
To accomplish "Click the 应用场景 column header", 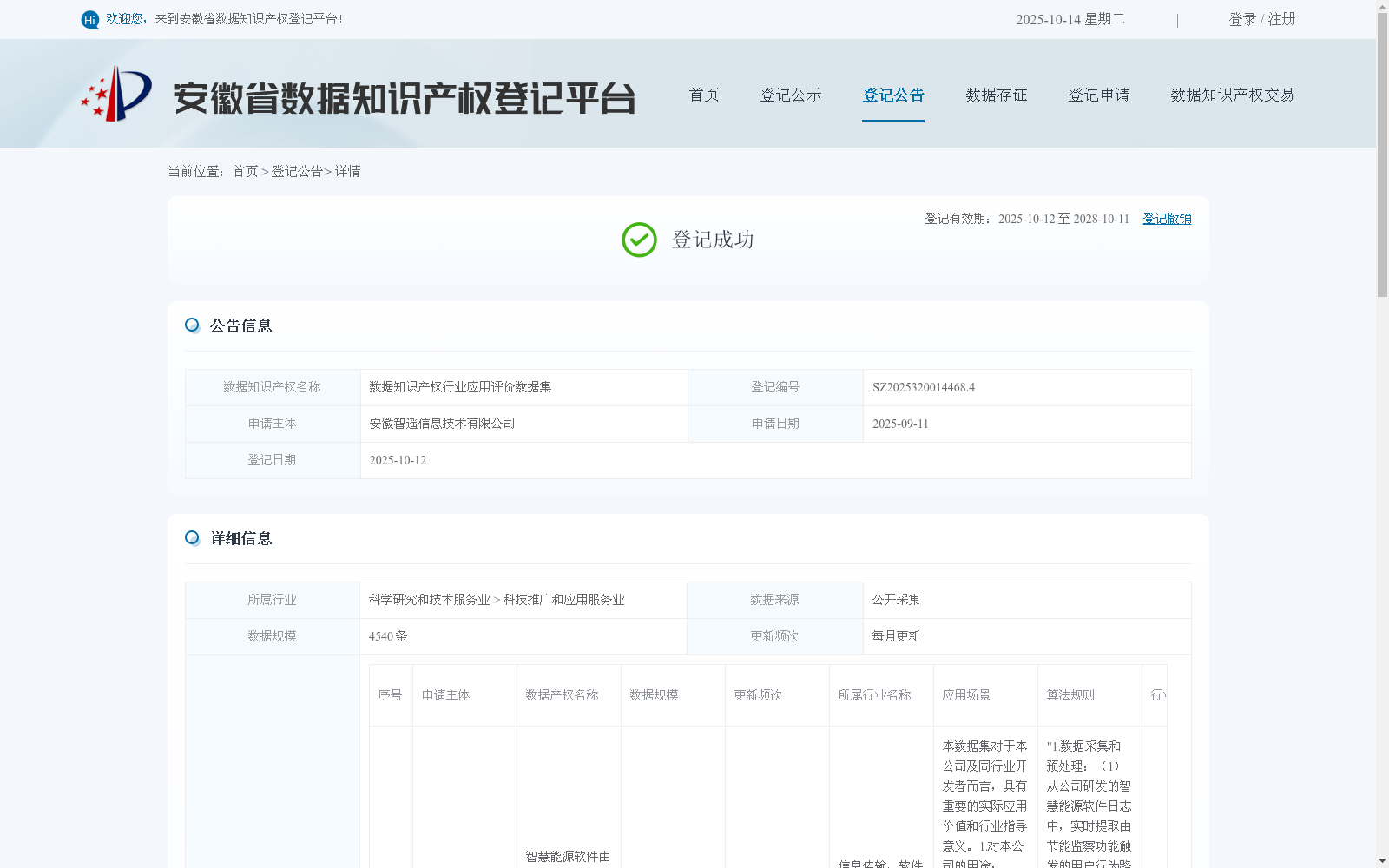I will tap(985, 695).
